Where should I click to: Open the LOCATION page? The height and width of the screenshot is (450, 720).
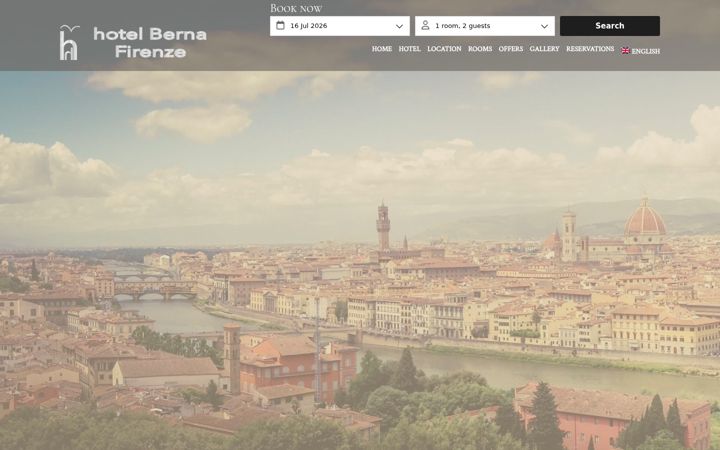coord(444,49)
